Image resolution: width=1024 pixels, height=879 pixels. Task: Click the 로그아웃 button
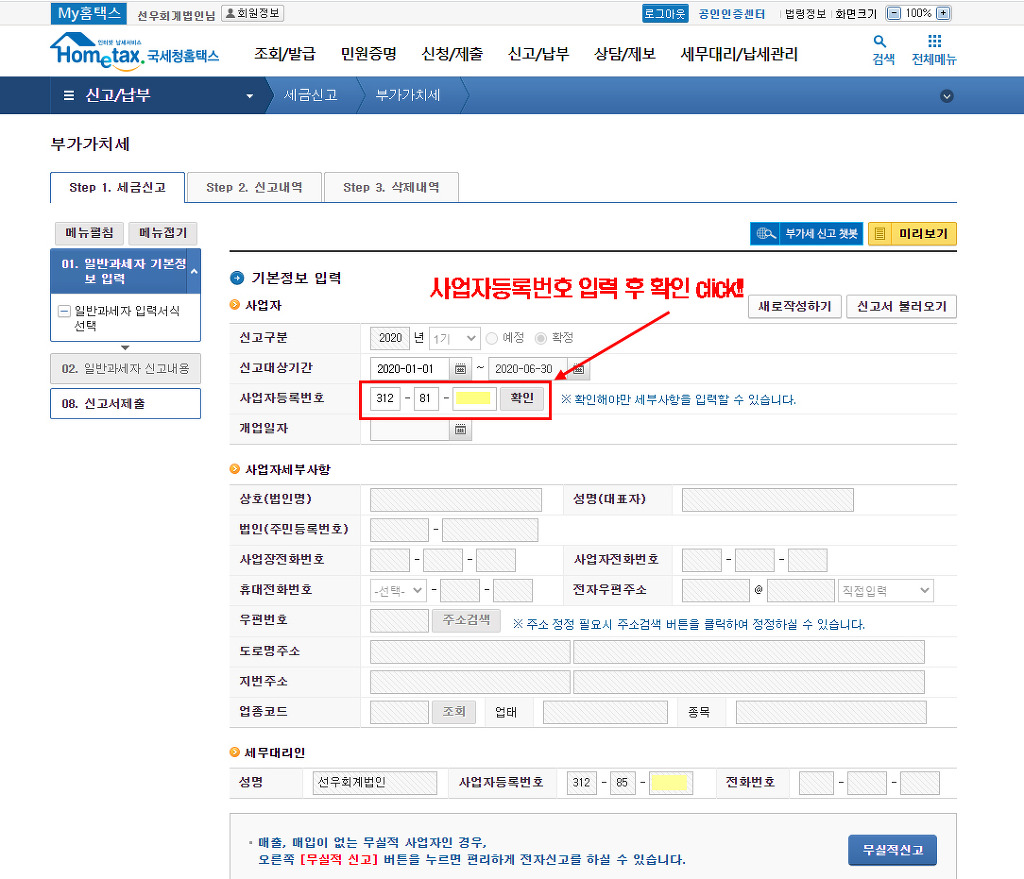tap(665, 13)
